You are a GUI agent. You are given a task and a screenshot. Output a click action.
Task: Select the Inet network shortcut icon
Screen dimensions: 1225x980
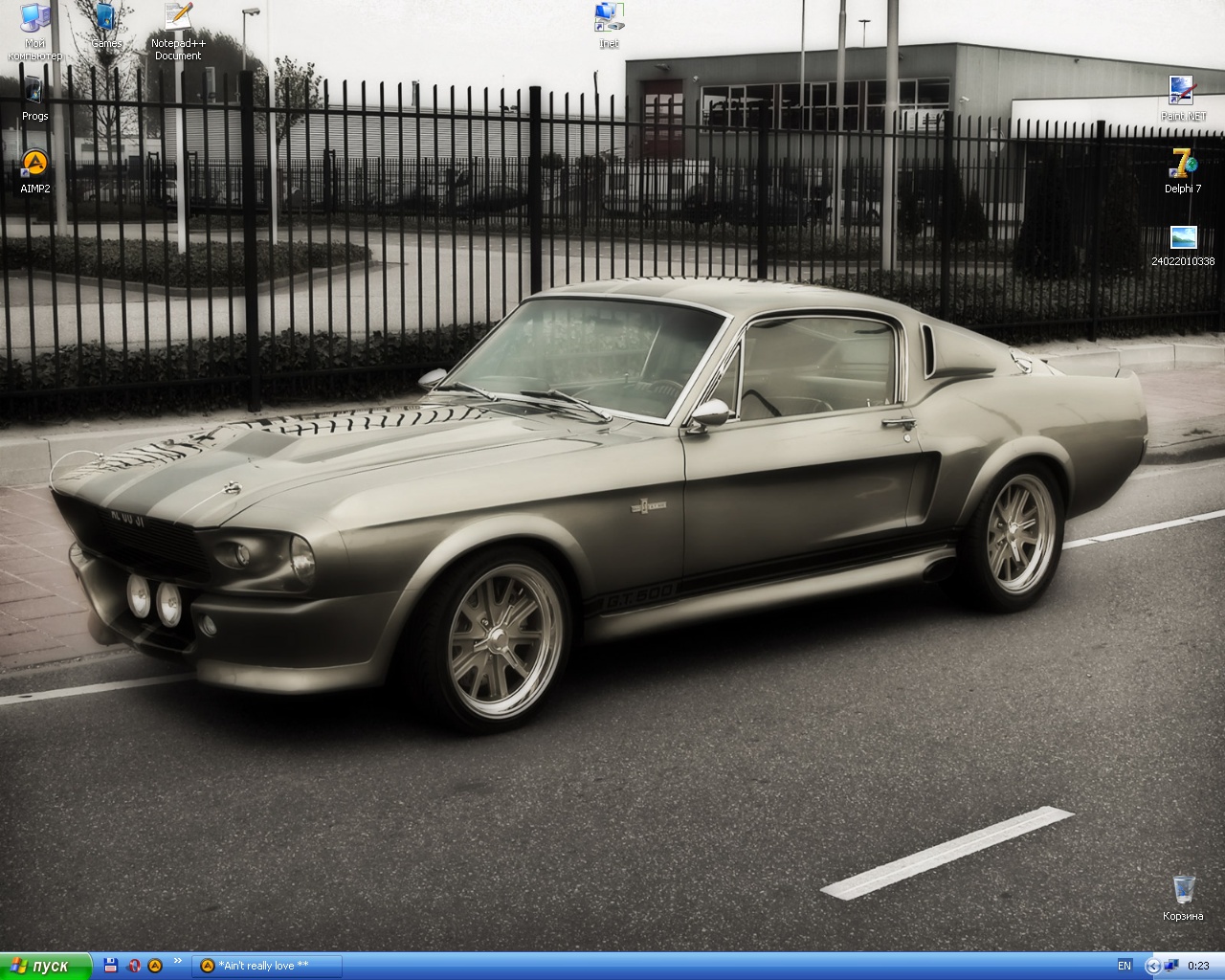[609, 17]
